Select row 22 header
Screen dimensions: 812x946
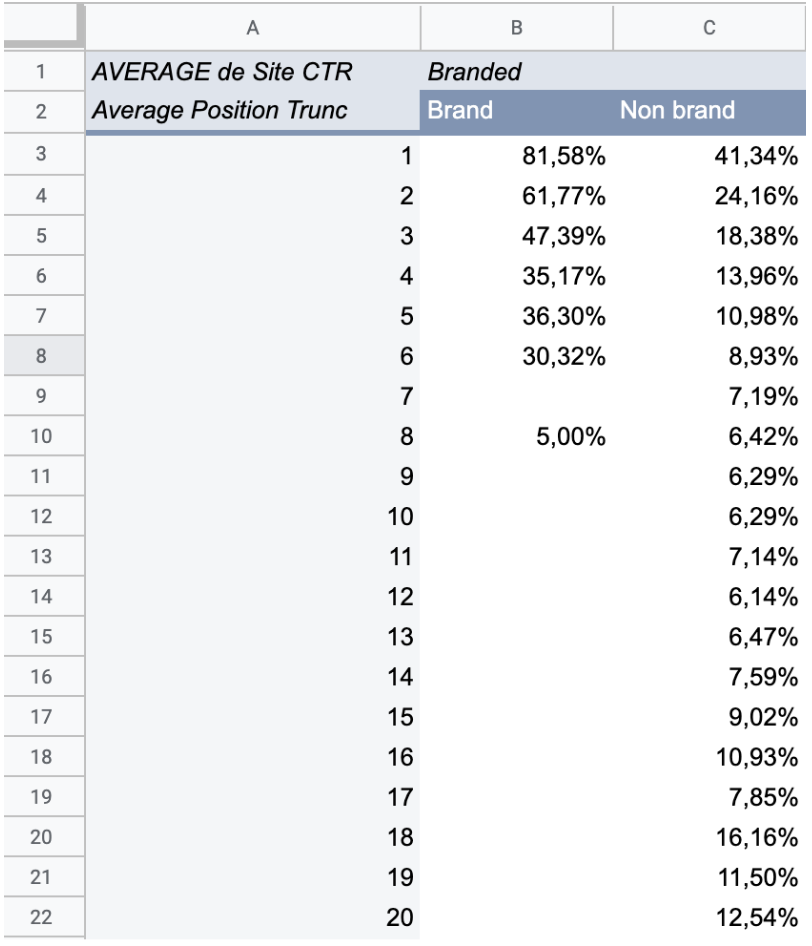point(43,917)
